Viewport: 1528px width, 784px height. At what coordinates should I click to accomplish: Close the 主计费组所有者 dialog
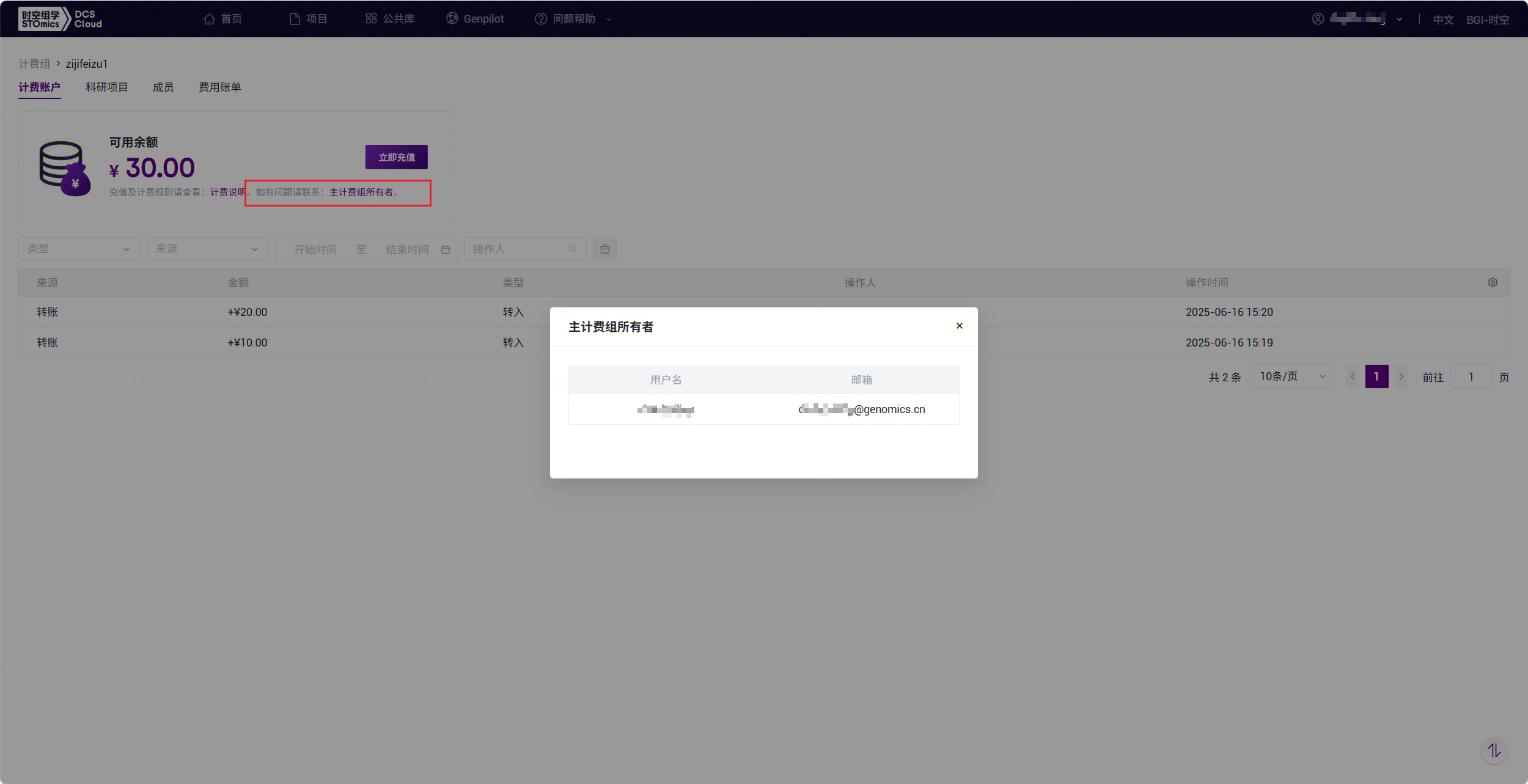tap(959, 326)
